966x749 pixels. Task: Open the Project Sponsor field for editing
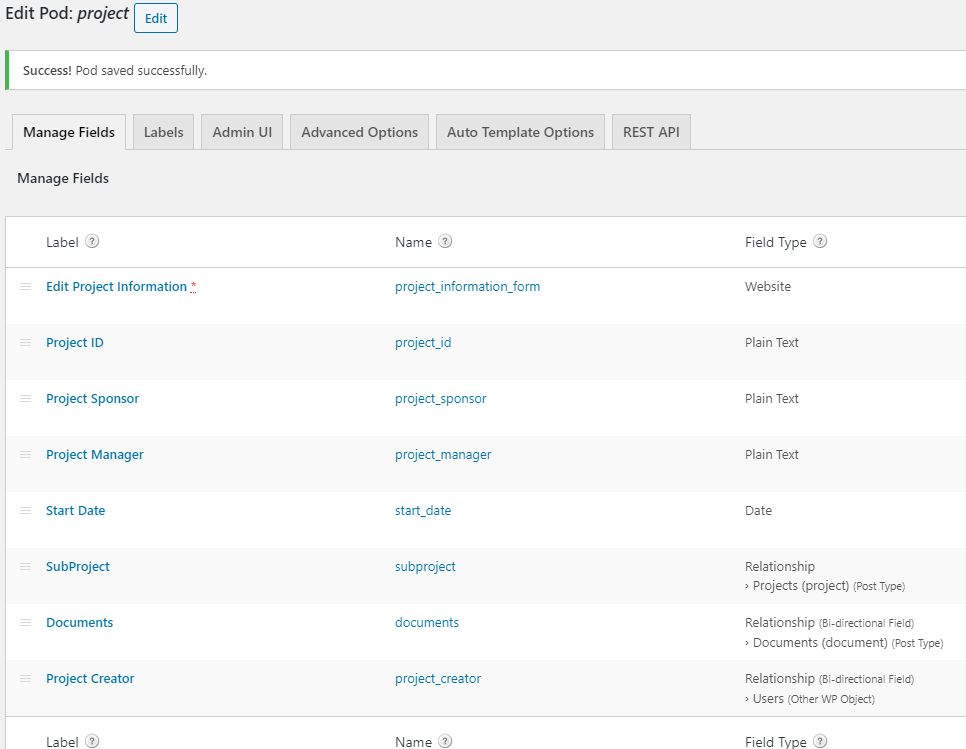click(92, 398)
